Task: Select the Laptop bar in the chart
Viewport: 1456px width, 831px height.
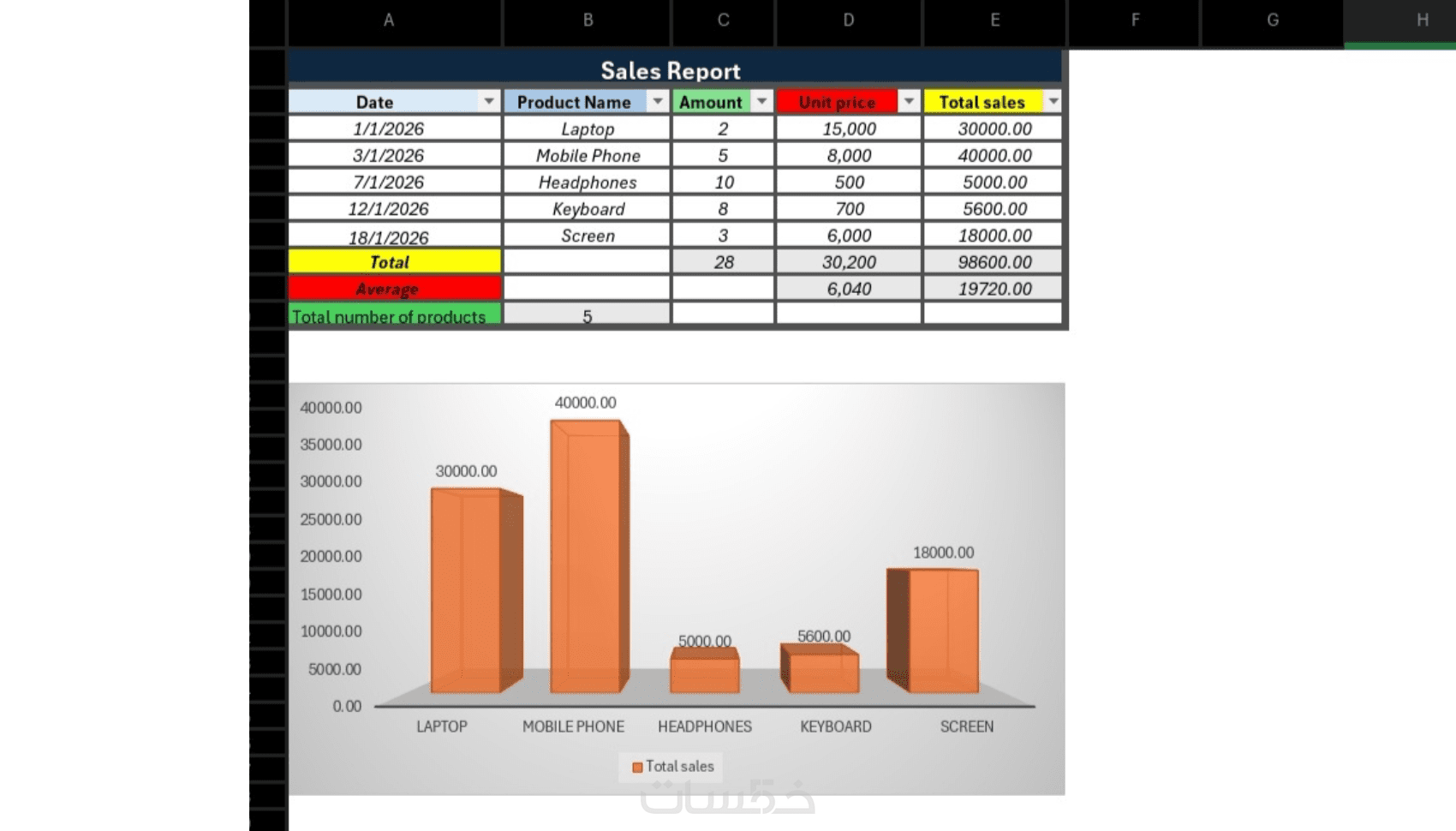Action: [x=476, y=590]
